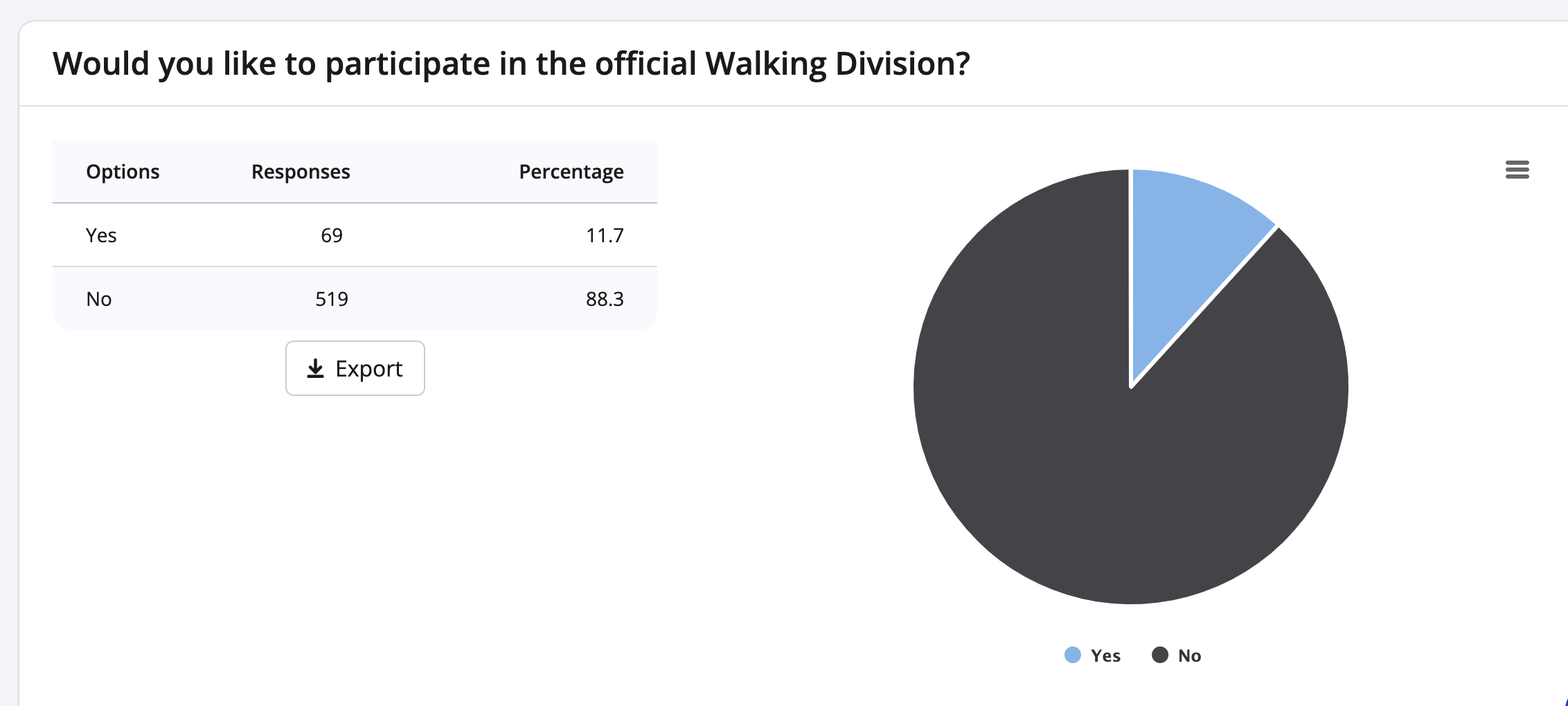
Task: Click the Responses column header
Action: [301, 172]
